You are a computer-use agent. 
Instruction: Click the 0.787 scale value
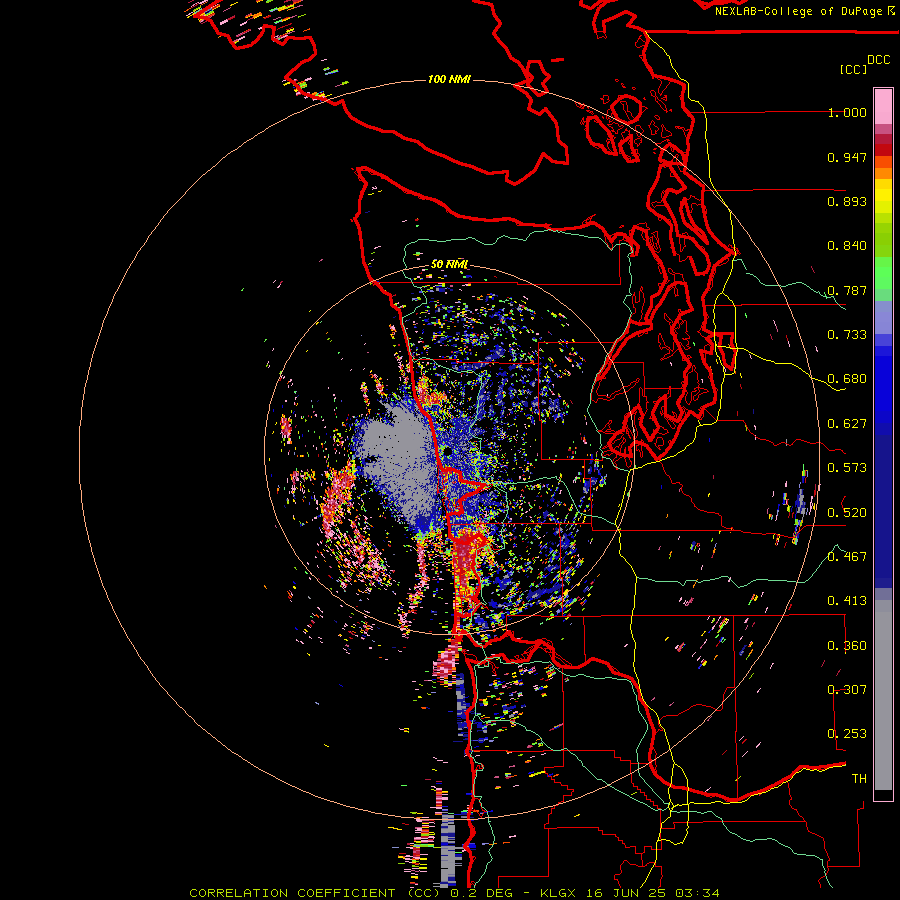click(847, 290)
